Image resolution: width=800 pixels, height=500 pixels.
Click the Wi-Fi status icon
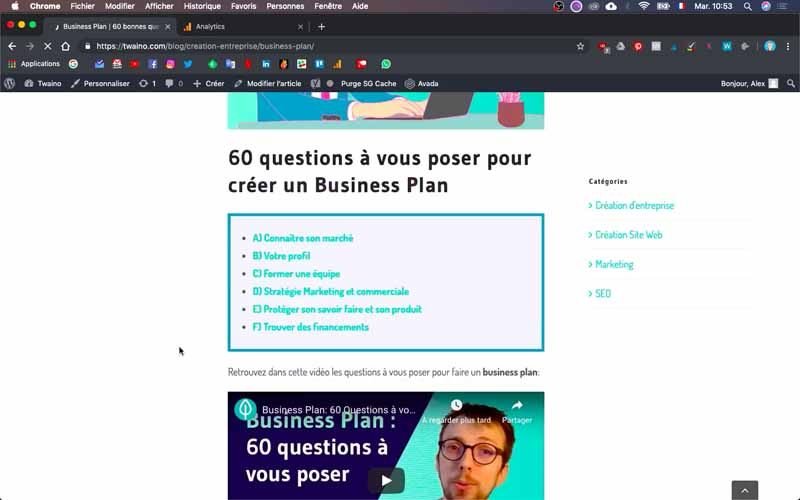[x=644, y=6]
